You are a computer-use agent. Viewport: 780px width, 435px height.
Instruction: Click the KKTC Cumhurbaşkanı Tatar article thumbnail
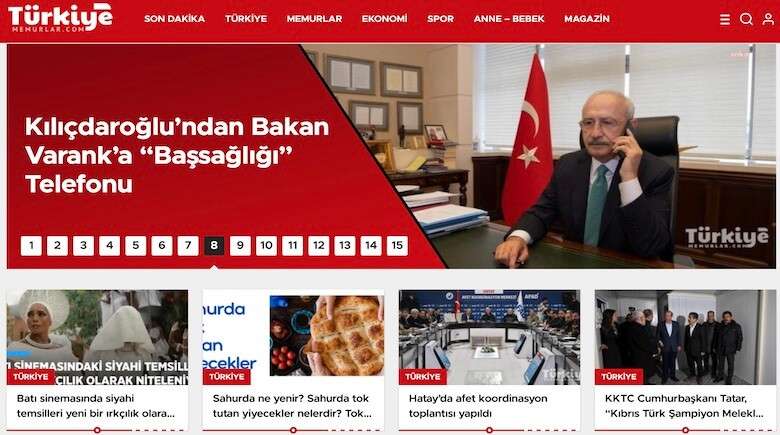(x=685, y=337)
